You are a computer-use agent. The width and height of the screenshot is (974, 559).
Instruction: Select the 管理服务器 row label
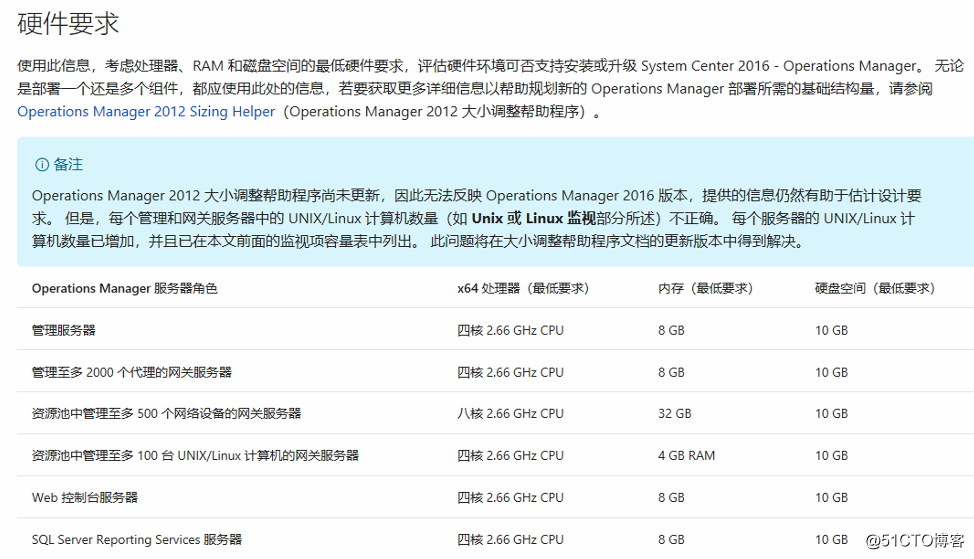63,330
